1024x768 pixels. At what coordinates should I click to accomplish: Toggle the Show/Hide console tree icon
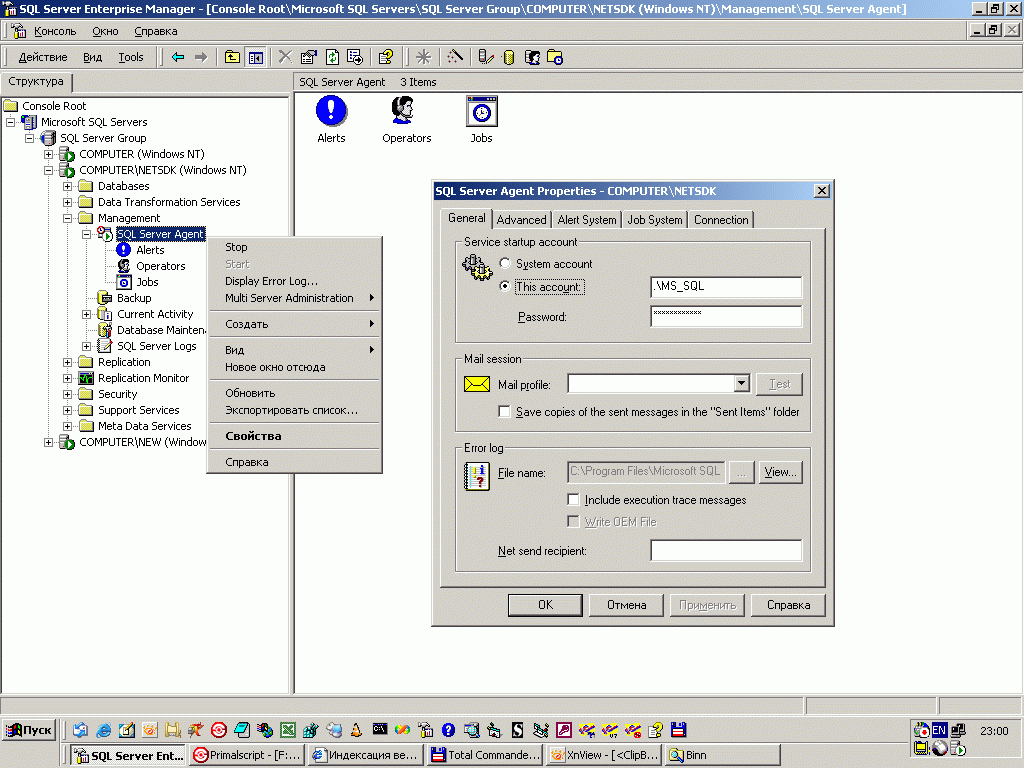click(255, 57)
